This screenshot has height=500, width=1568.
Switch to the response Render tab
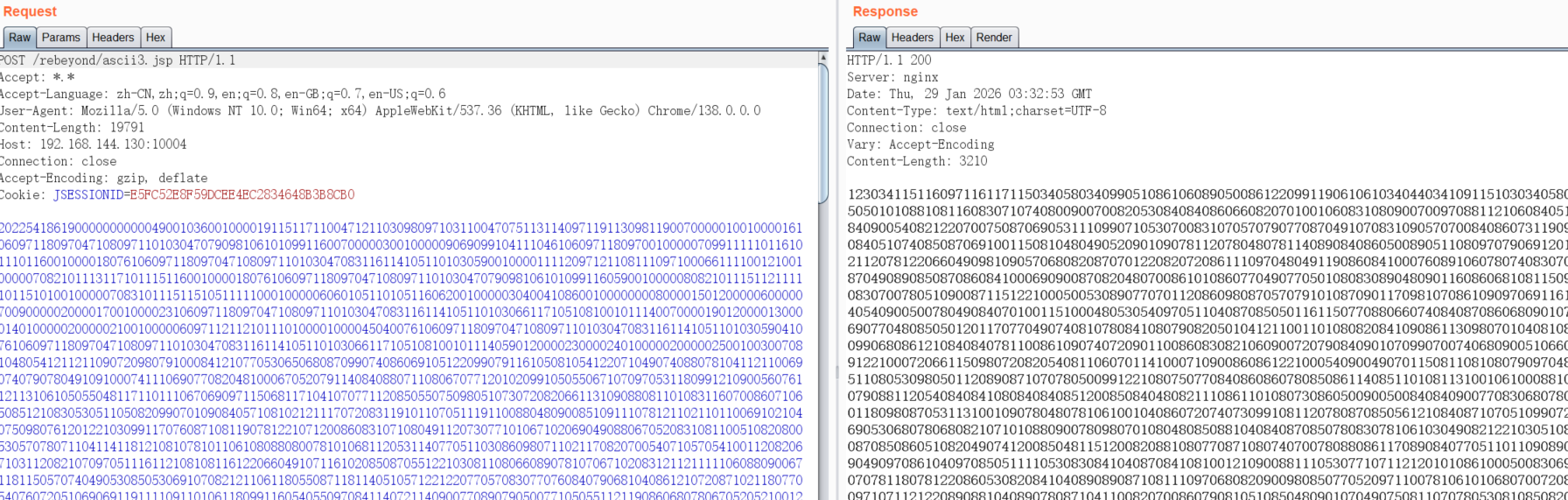click(x=993, y=38)
